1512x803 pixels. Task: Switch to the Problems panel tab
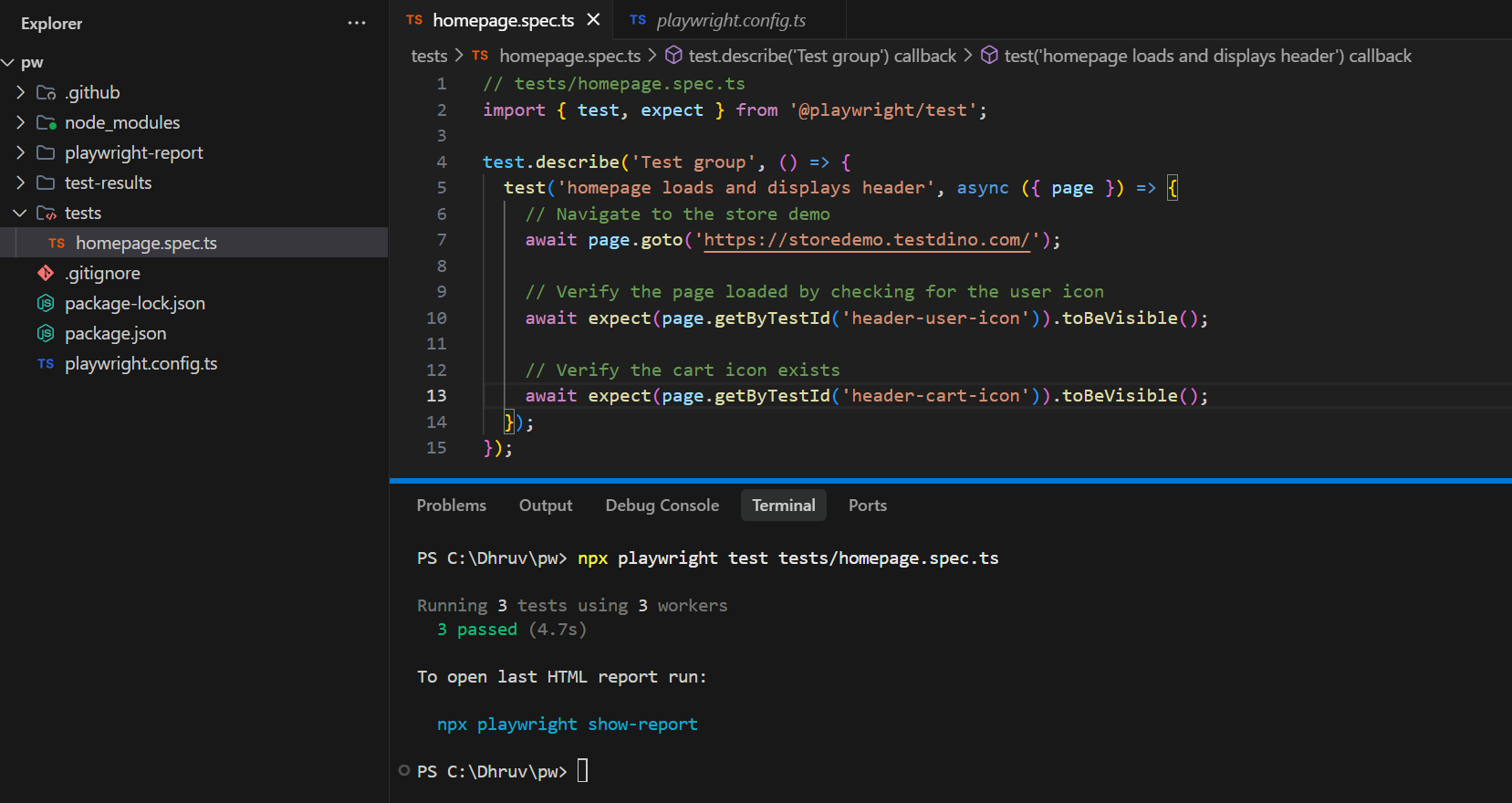pos(451,506)
